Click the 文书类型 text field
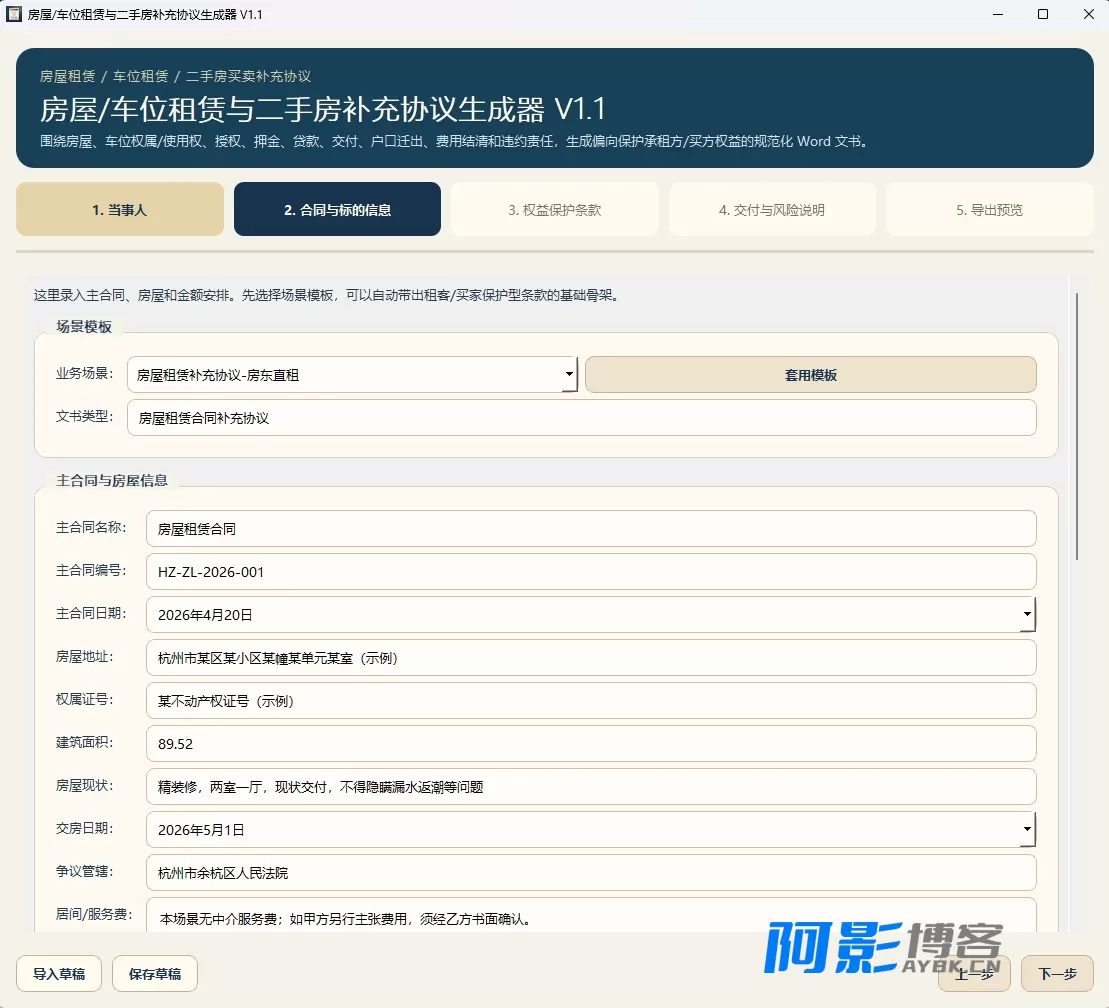 [x=581, y=418]
